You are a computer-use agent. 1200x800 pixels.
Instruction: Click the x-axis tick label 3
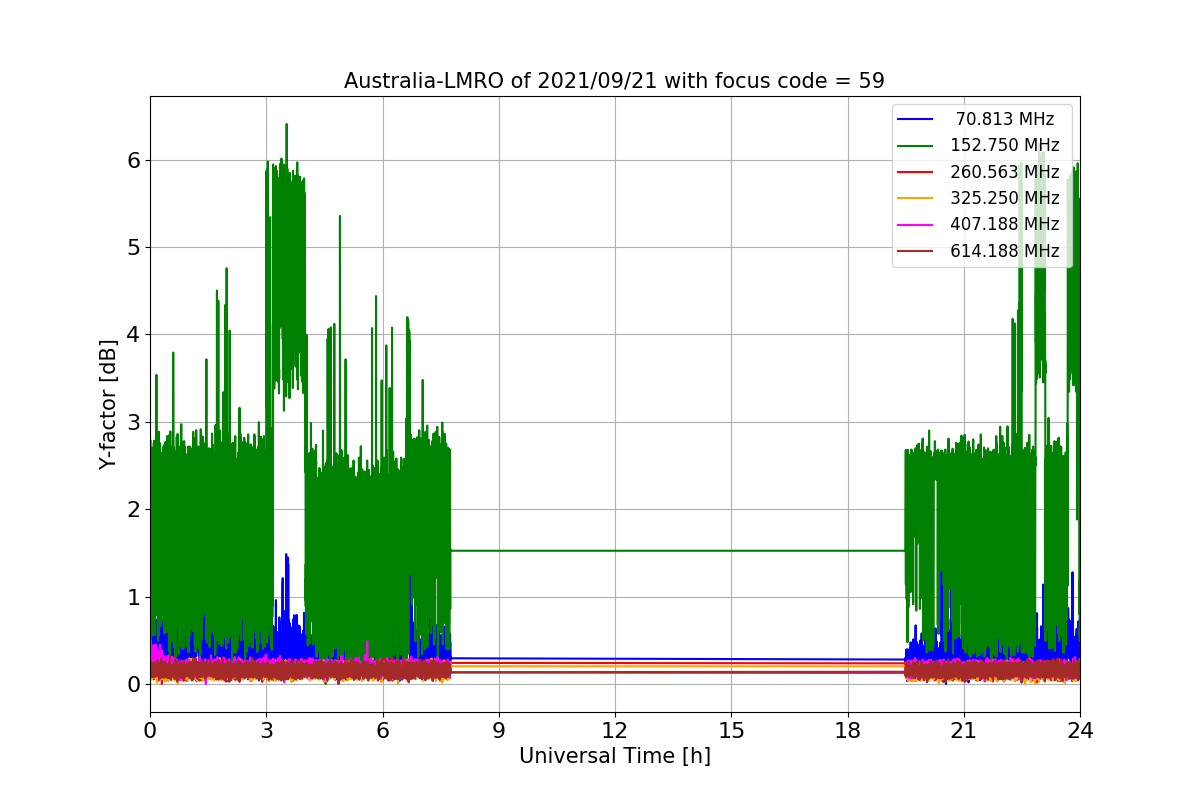pyautogui.click(x=266, y=731)
